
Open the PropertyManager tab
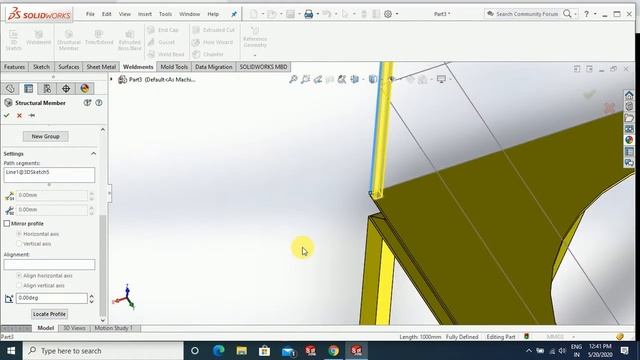pyautogui.click(x=29, y=89)
